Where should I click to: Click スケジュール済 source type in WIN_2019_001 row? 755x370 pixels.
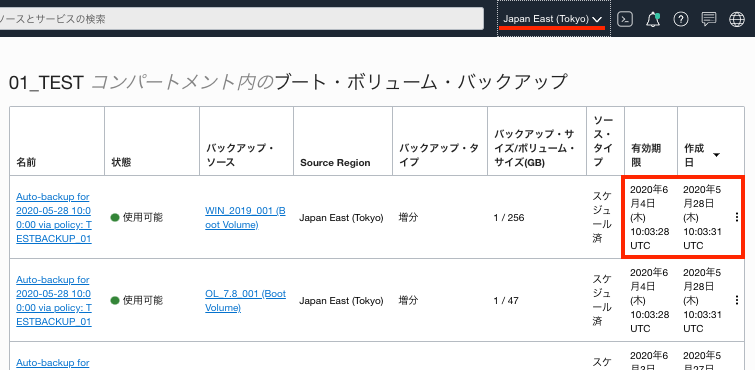point(602,217)
